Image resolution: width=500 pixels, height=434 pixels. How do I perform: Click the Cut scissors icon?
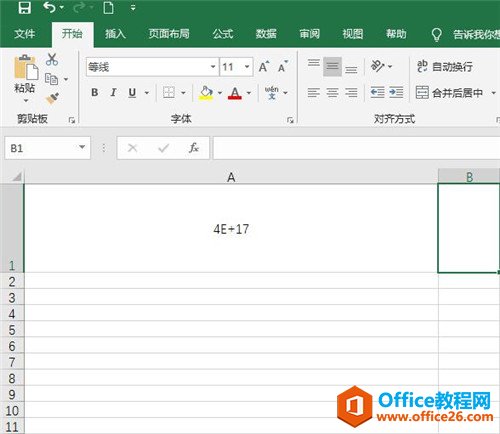52,59
